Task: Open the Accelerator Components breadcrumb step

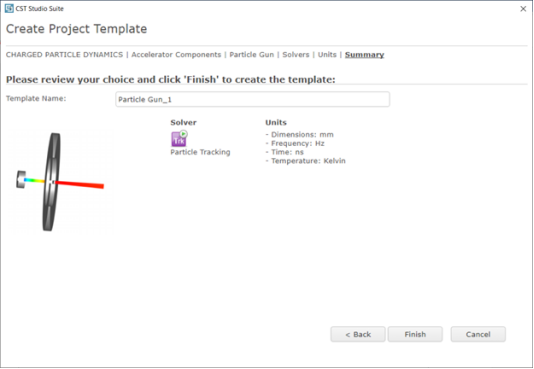Action: coord(176,55)
